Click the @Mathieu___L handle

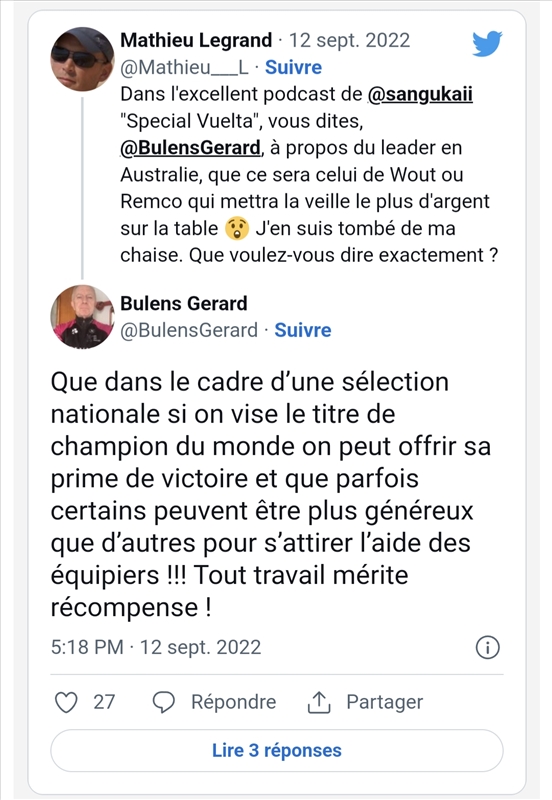click(x=184, y=67)
